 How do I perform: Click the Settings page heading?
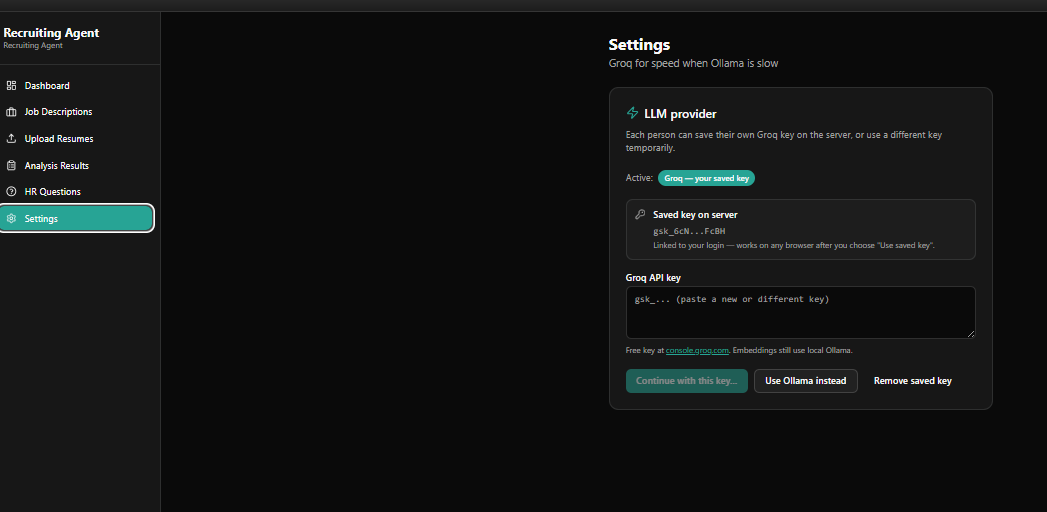(639, 45)
